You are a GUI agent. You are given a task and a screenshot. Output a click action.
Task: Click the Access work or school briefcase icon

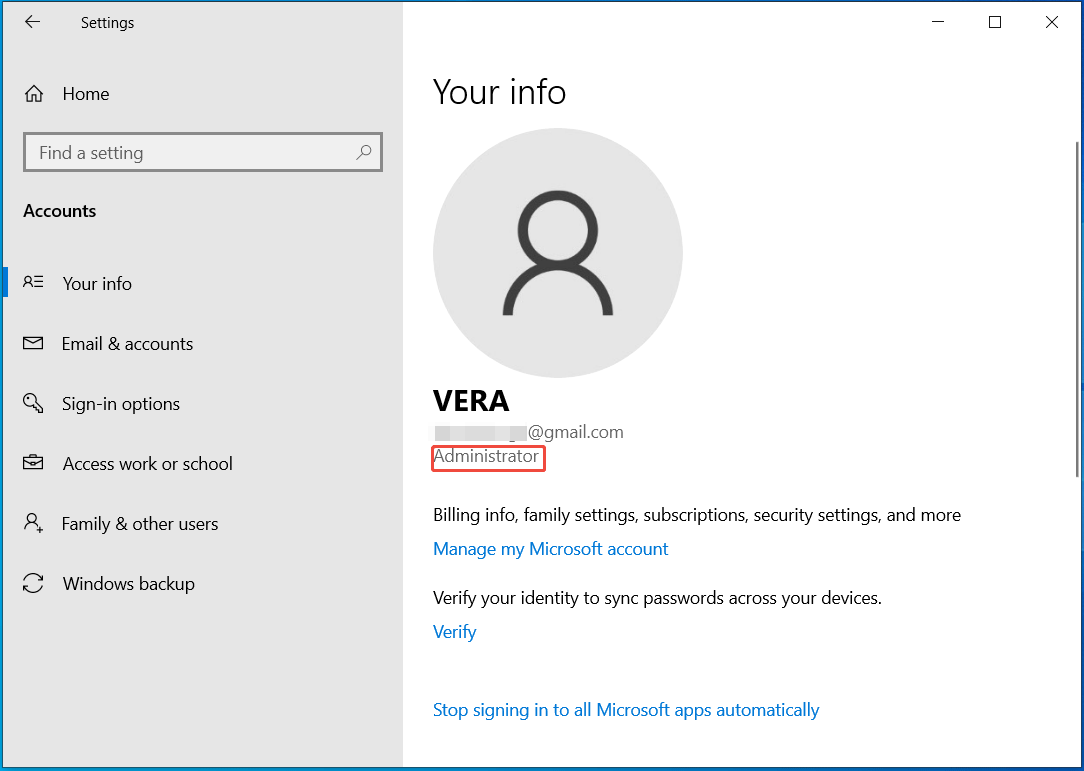coord(33,463)
